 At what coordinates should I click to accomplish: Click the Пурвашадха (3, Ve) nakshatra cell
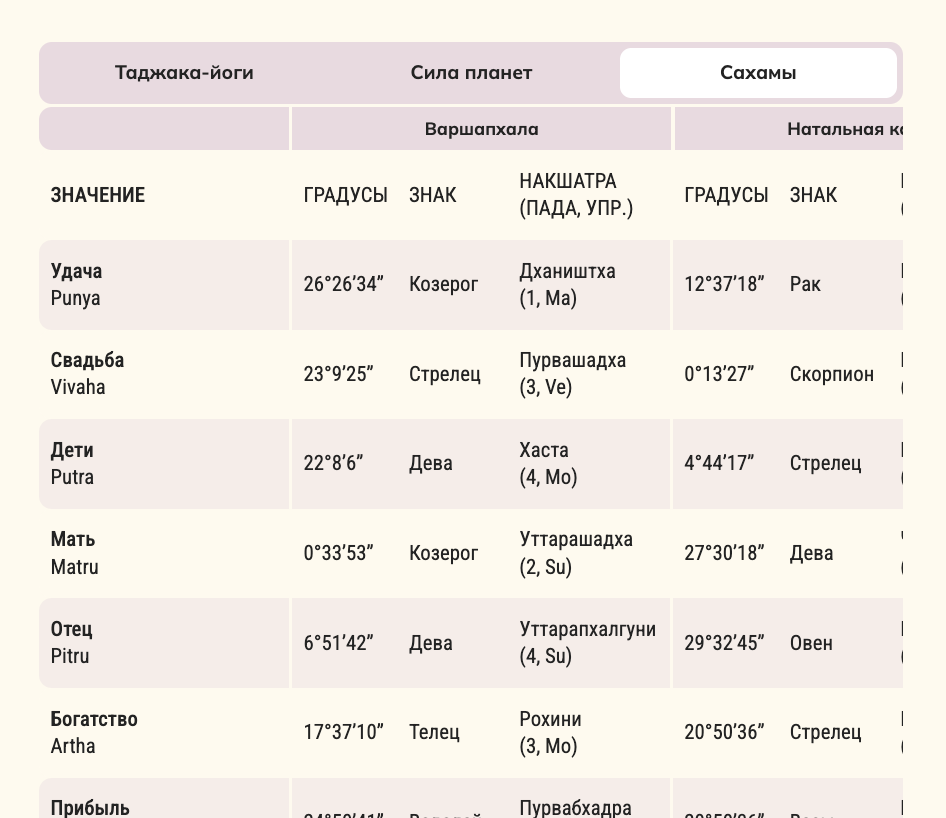573,373
